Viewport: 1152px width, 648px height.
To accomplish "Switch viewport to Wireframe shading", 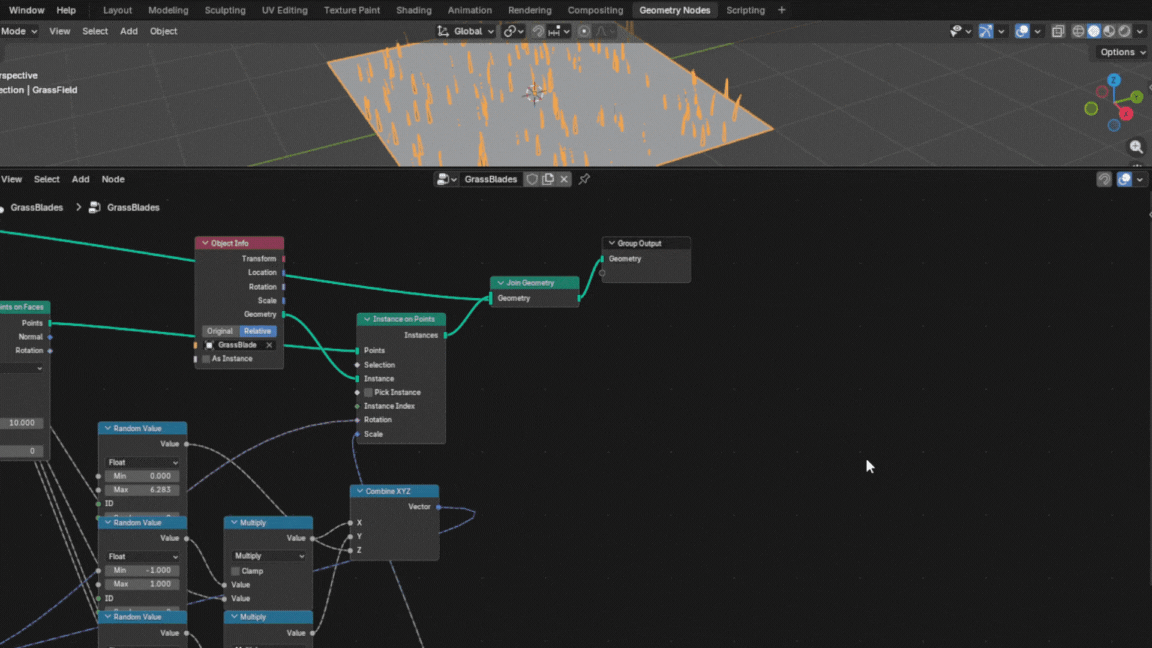I will [1078, 30].
